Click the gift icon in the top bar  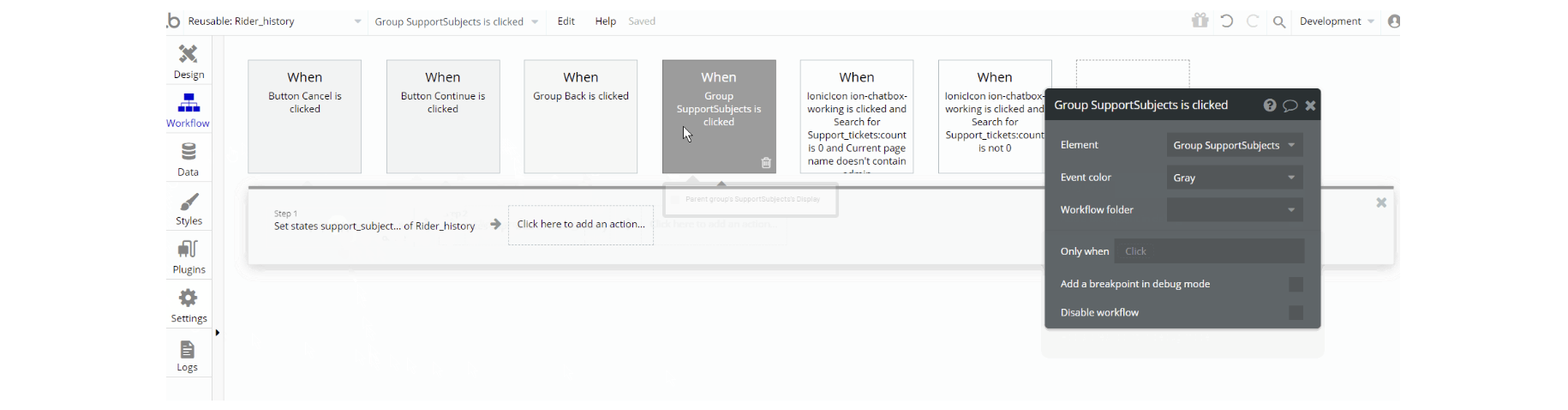[x=1200, y=21]
